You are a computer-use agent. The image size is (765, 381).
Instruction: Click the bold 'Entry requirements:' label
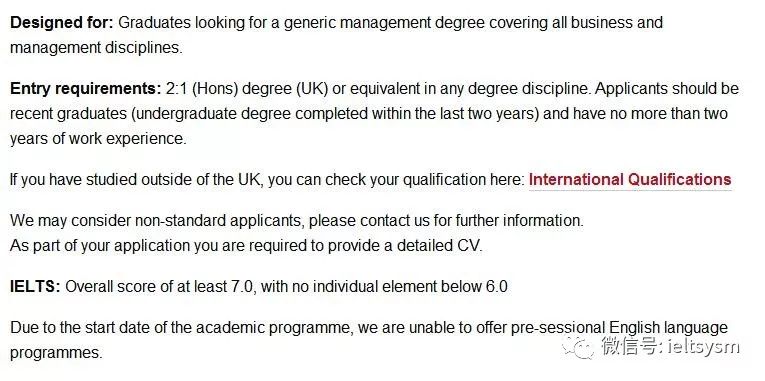click(85, 89)
